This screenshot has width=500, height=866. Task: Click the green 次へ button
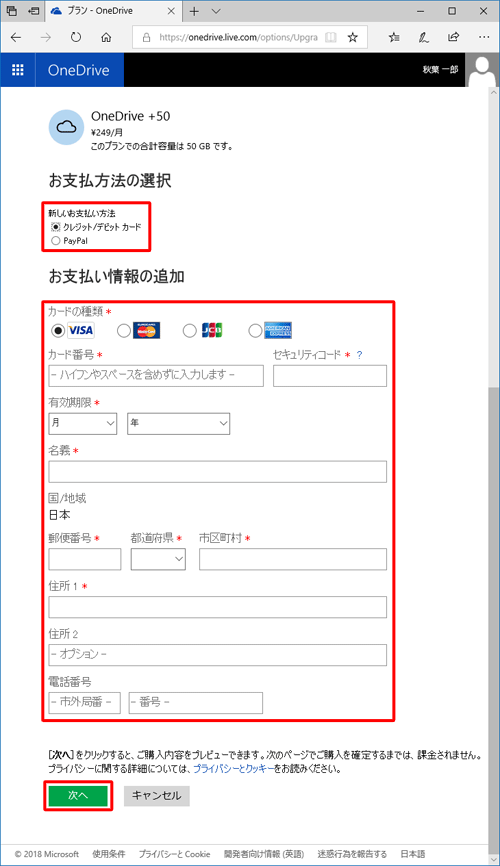[x=78, y=795]
